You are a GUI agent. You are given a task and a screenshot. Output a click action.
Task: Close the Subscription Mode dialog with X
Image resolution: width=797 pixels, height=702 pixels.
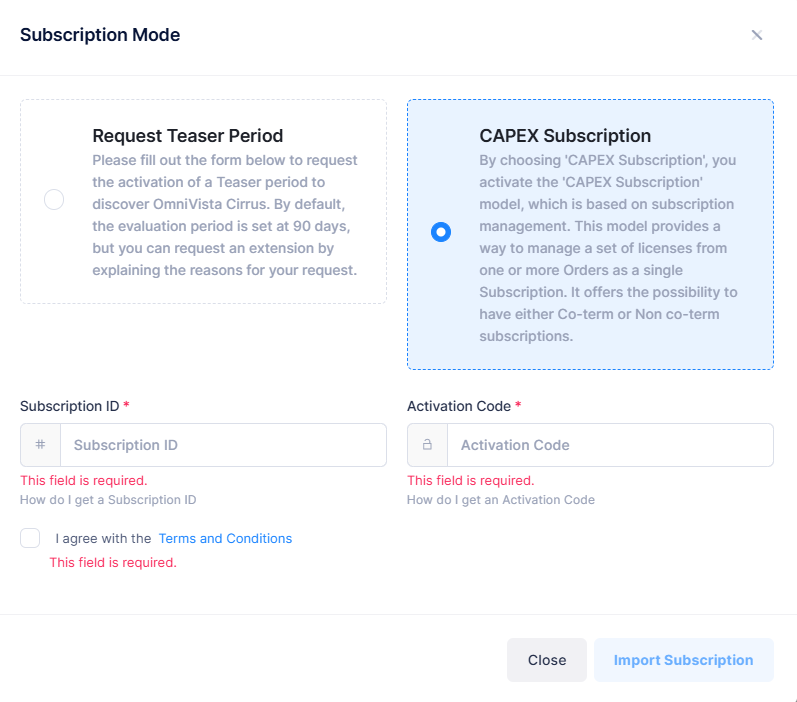[757, 35]
